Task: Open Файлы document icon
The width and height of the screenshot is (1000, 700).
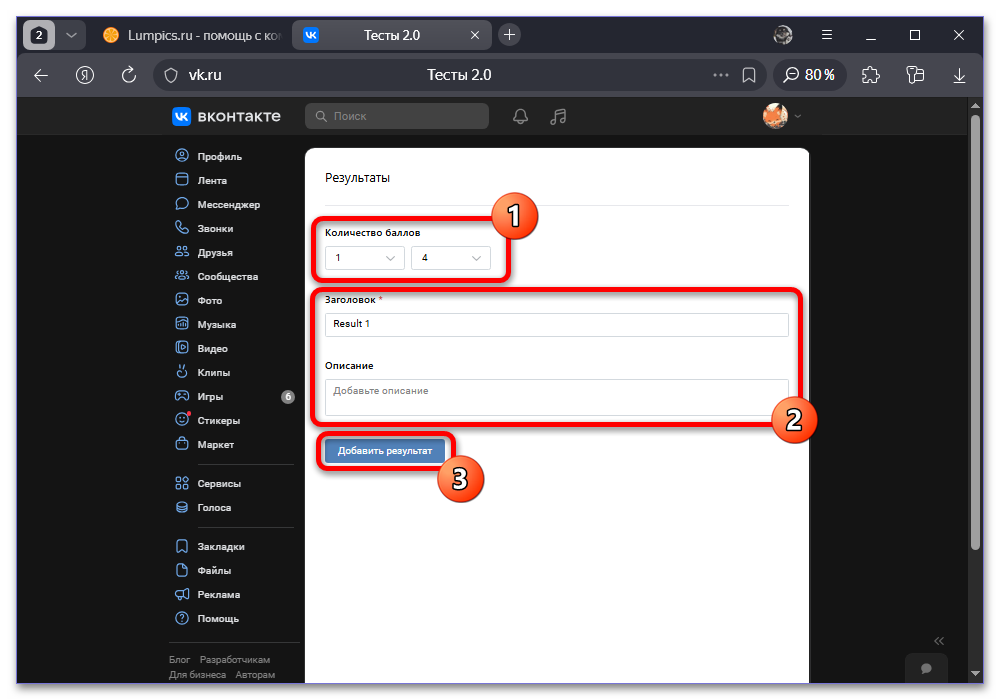Action: pyautogui.click(x=182, y=570)
